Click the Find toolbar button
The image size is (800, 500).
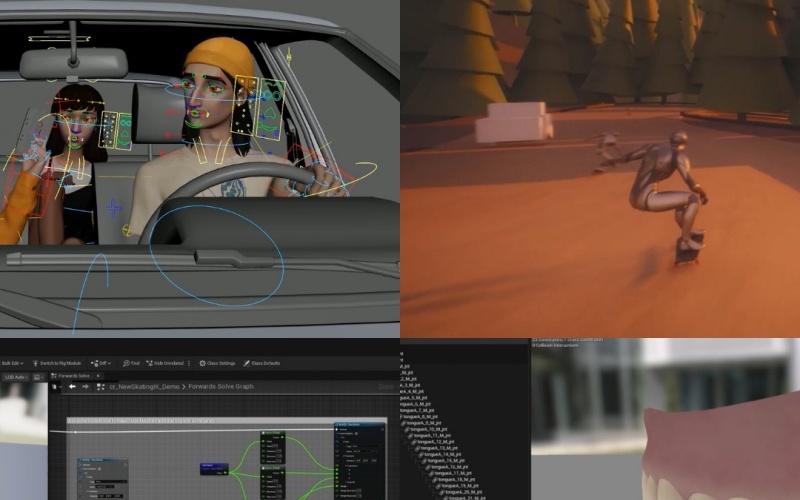point(131,363)
